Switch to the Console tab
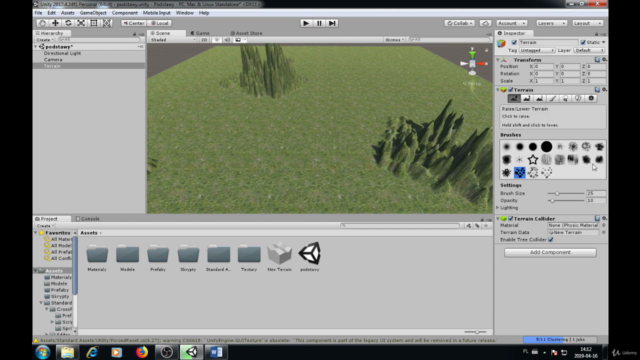 coord(88,219)
